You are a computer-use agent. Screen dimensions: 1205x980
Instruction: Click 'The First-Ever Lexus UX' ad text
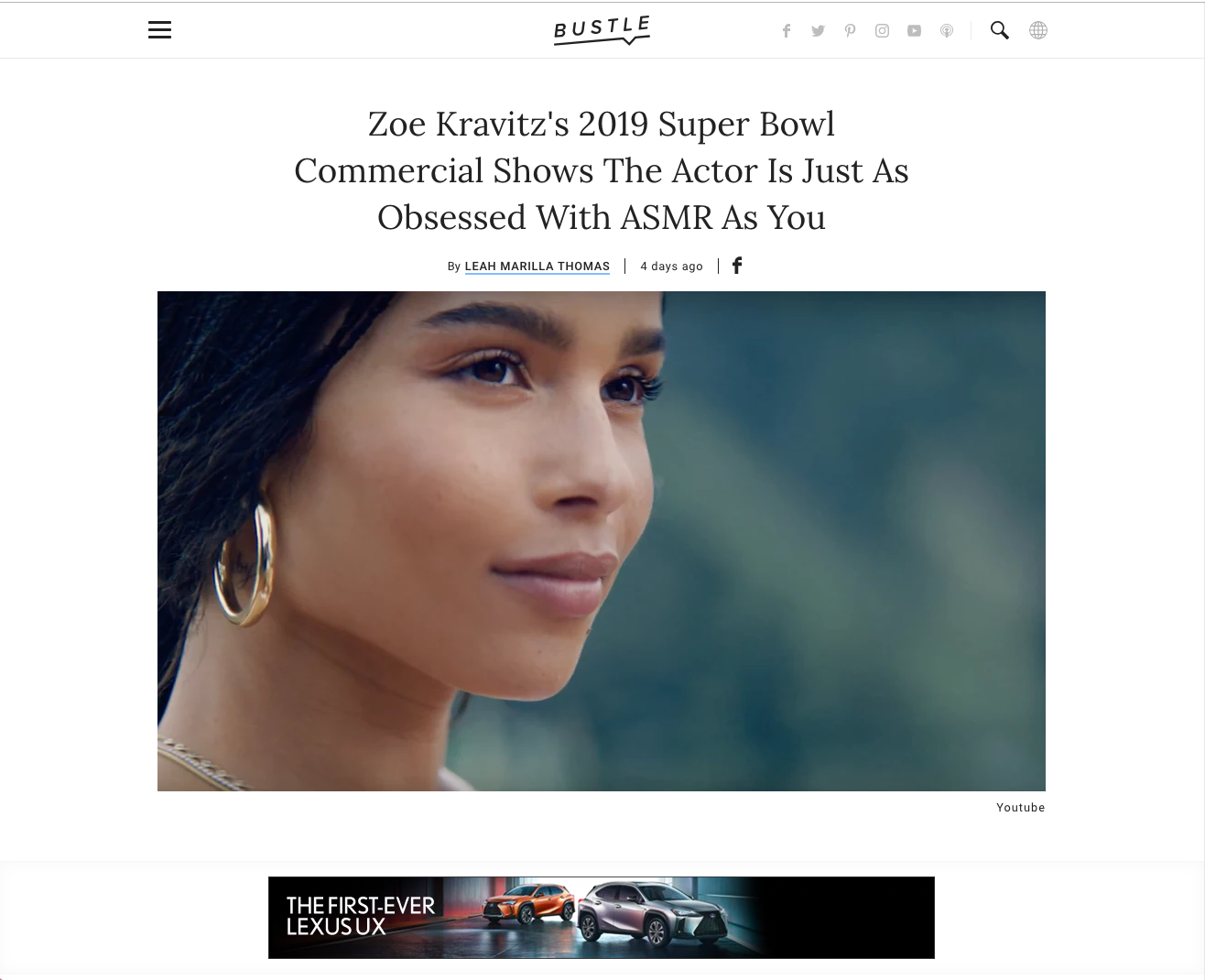point(360,917)
